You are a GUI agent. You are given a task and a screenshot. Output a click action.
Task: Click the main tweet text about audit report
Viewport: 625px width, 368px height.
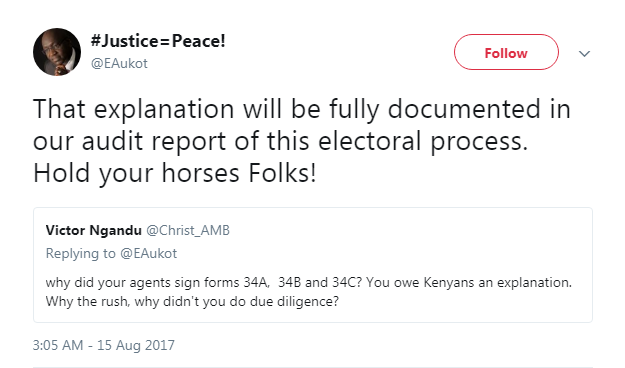click(x=302, y=141)
